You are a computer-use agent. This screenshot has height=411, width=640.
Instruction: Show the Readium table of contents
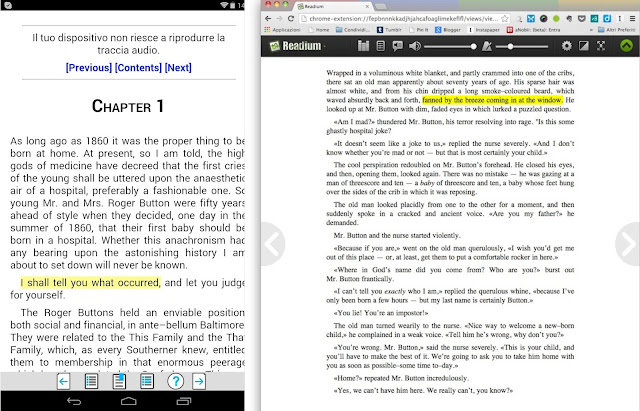(380, 46)
